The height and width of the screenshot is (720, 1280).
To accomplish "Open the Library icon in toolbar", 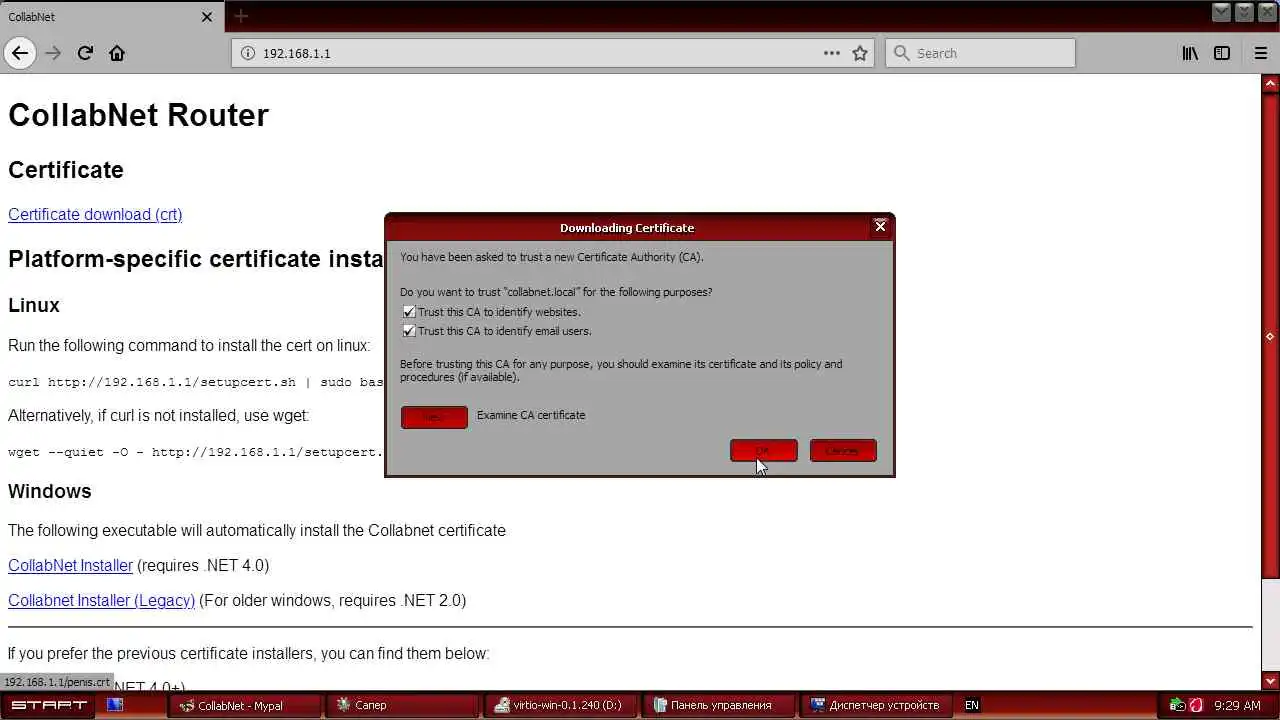I will [x=1190, y=53].
